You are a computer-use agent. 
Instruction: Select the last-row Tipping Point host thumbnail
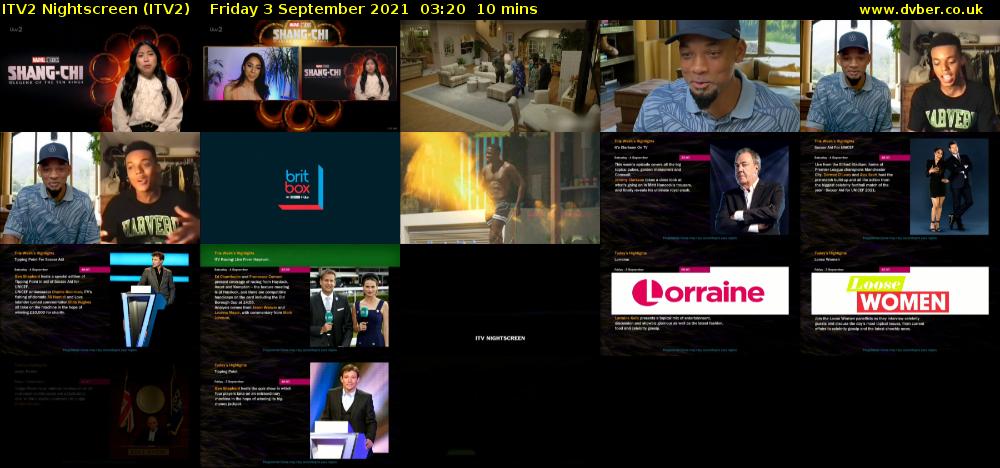(x=300, y=412)
